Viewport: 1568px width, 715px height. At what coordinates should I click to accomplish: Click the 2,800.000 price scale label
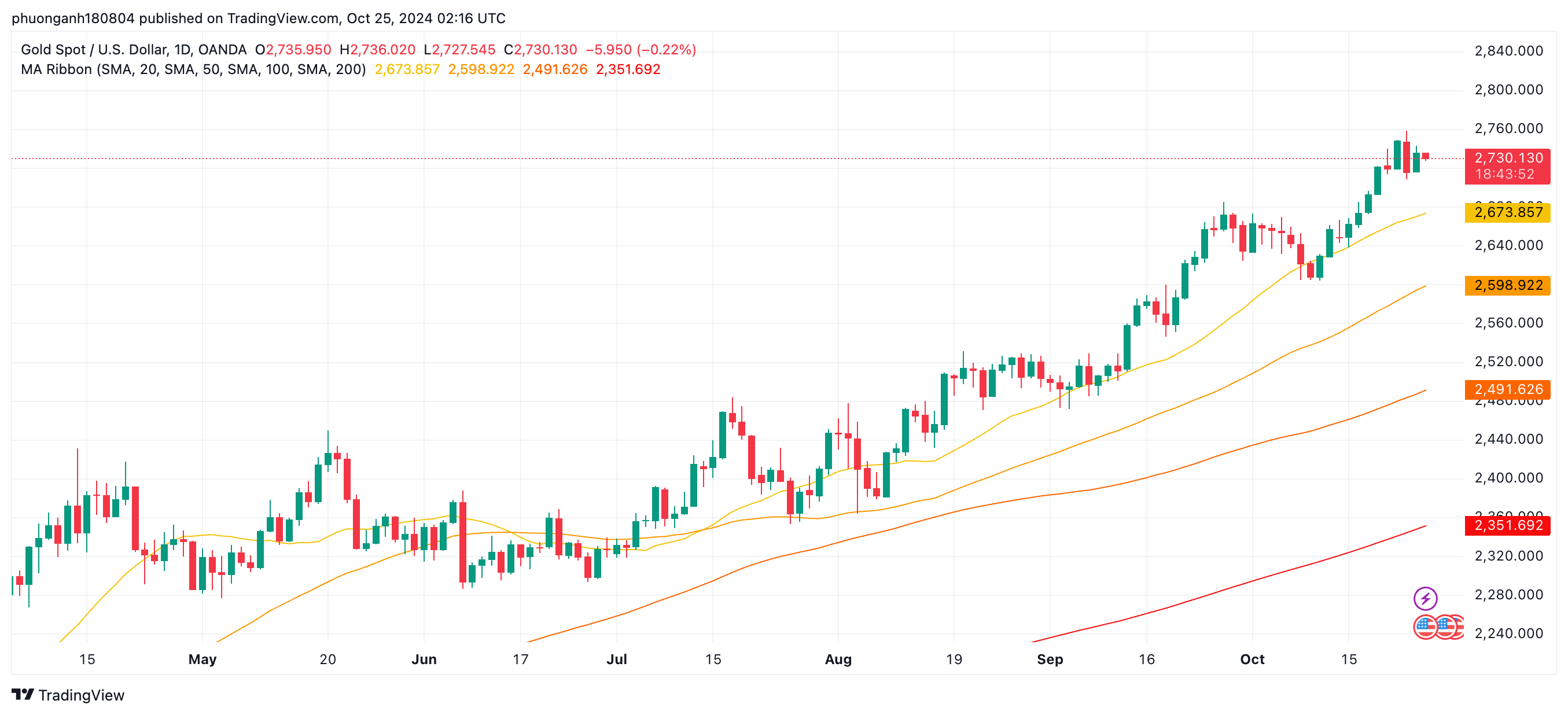pyautogui.click(x=1508, y=90)
